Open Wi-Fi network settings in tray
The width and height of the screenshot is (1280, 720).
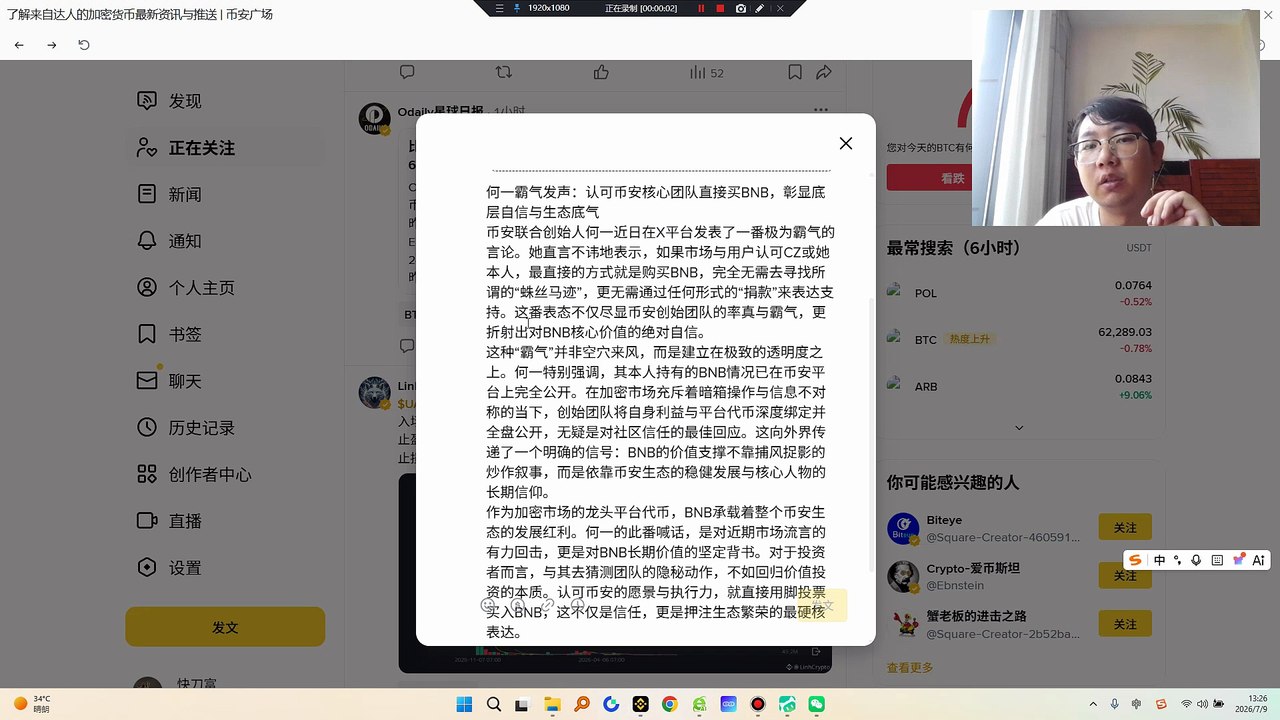click(x=1186, y=704)
